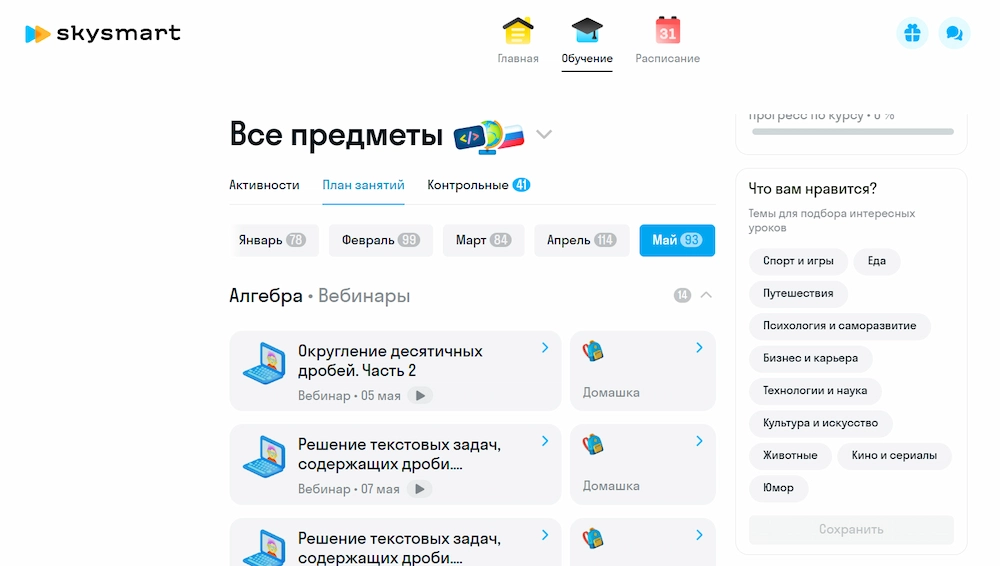Toggle the Юмор interest chip
This screenshot has width=1000, height=566.
(x=778, y=488)
